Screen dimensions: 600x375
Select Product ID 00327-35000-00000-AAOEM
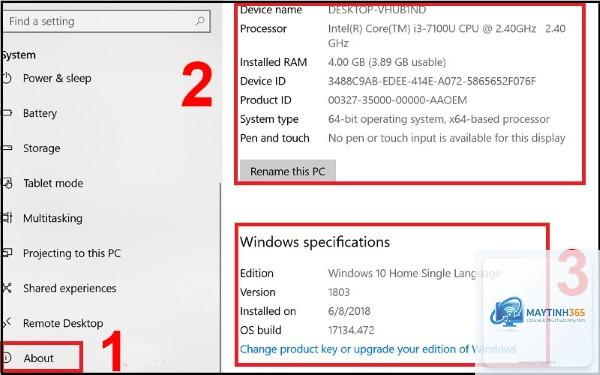pos(397,100)
